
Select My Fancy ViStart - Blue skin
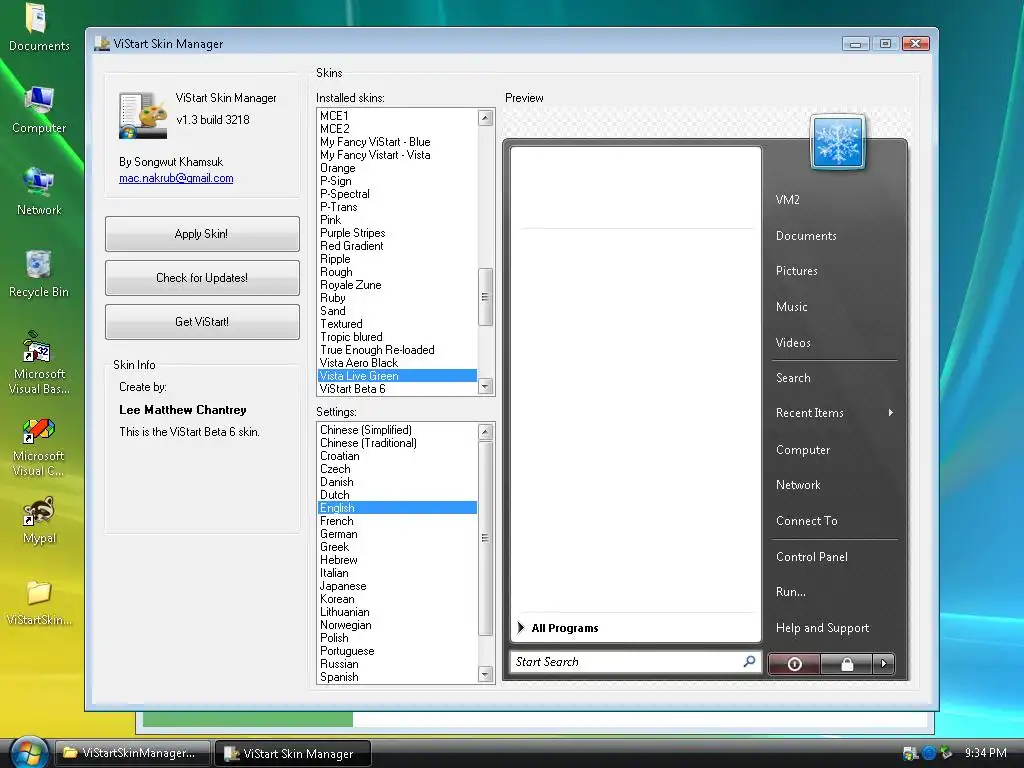pos(397,142)
